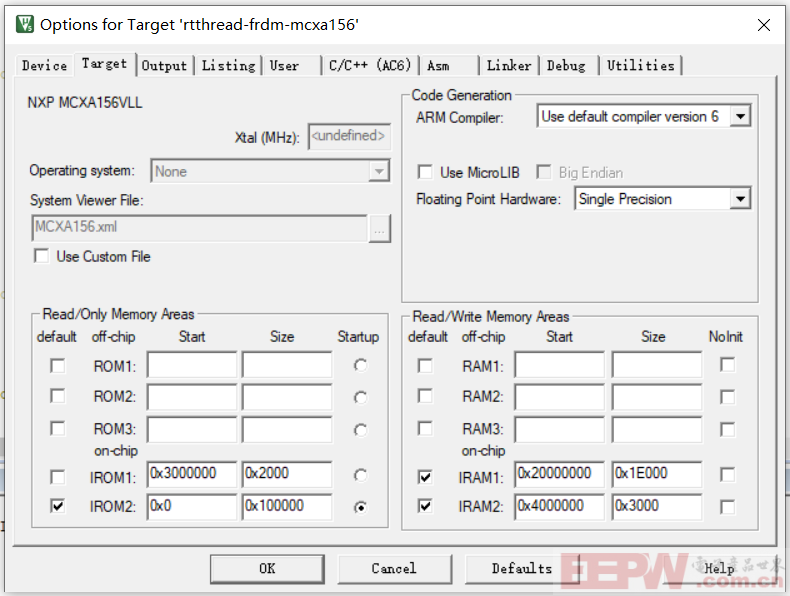Viewport: 790px width, 596px height.
Task: Click the Keil uVision icon in the title bar
Action: [25, 24]
